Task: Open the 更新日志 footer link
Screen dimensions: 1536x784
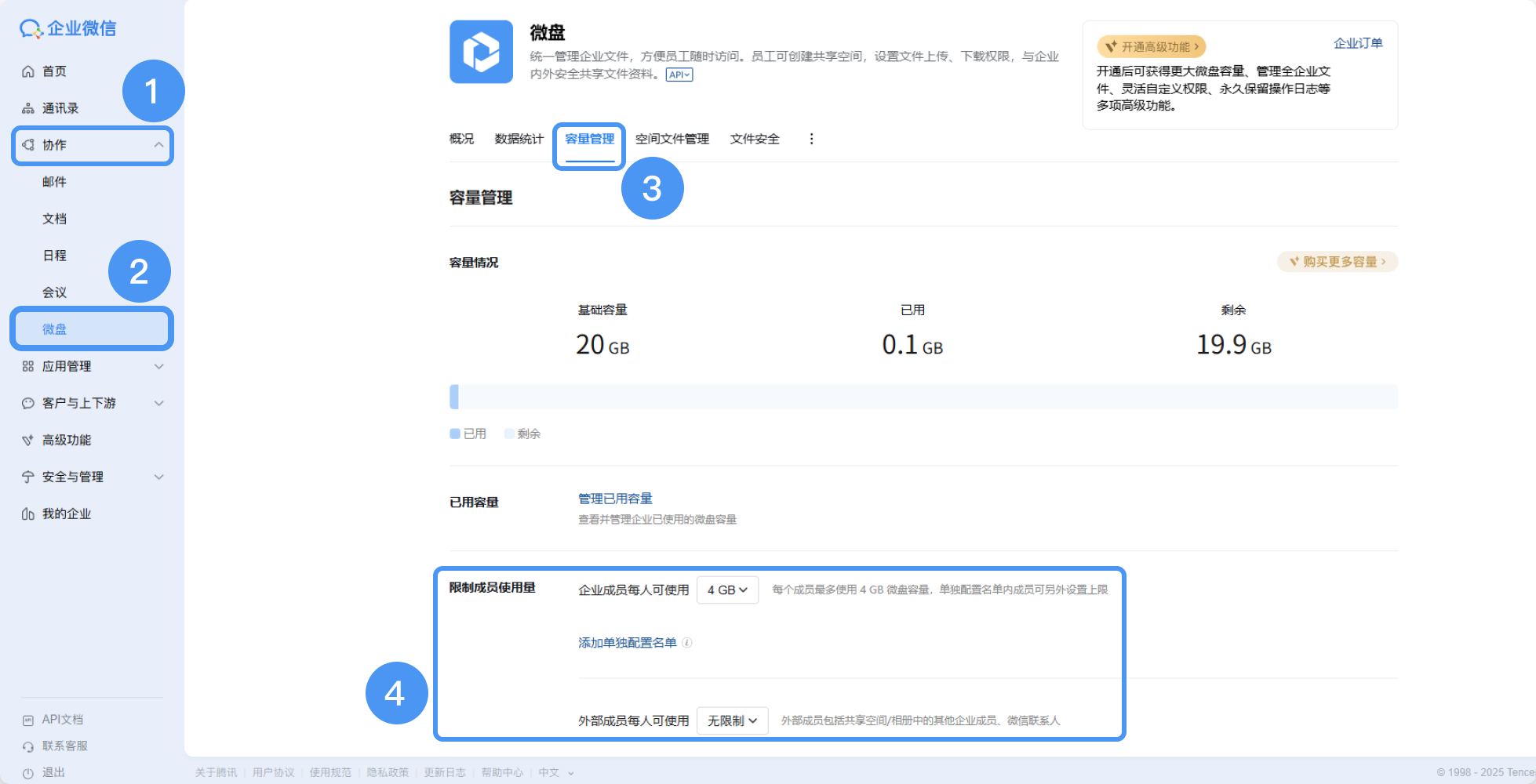Action: (x=445, y=772)
